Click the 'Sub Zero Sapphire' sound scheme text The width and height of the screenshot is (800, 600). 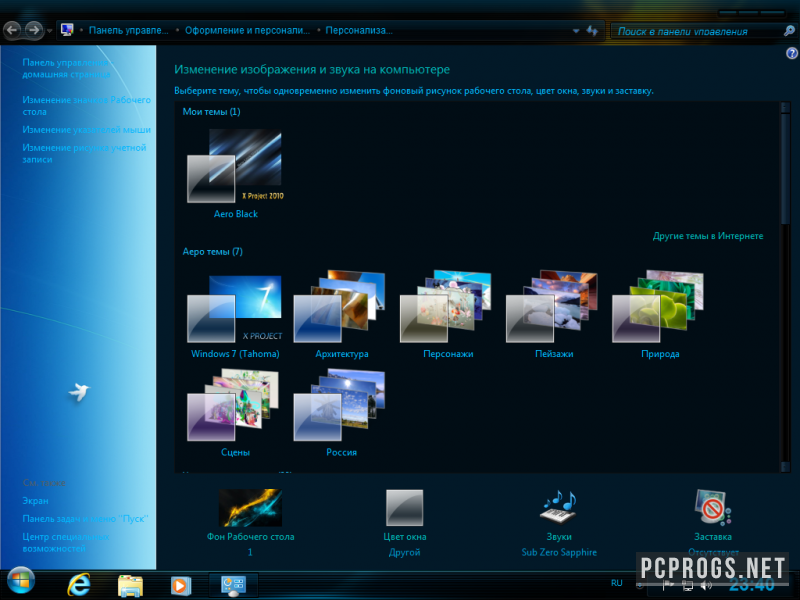[x=559, y=552]
